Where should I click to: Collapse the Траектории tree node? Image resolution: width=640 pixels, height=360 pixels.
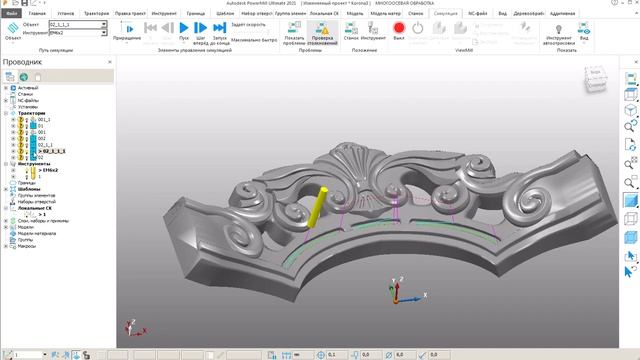click(x=6, y=113)
